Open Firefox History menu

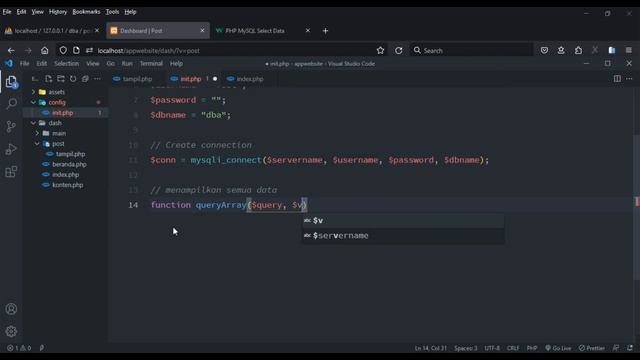pyautogui.click(x=58, y=12)
